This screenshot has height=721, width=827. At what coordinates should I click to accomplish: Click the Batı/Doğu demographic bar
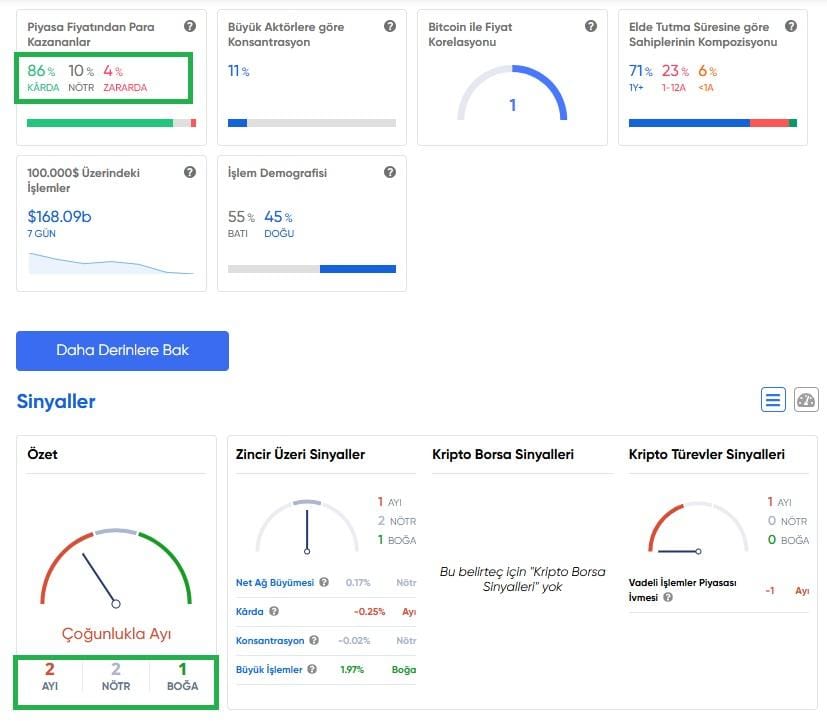(x=311, y=268)
